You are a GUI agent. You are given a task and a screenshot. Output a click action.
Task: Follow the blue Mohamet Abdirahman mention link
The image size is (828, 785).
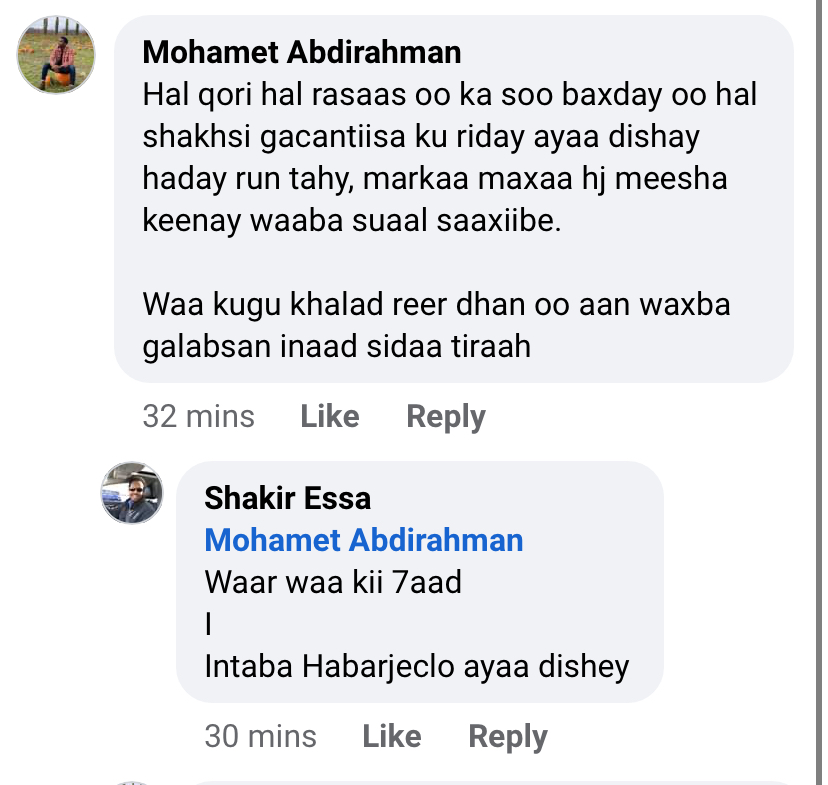pos(364,540)
